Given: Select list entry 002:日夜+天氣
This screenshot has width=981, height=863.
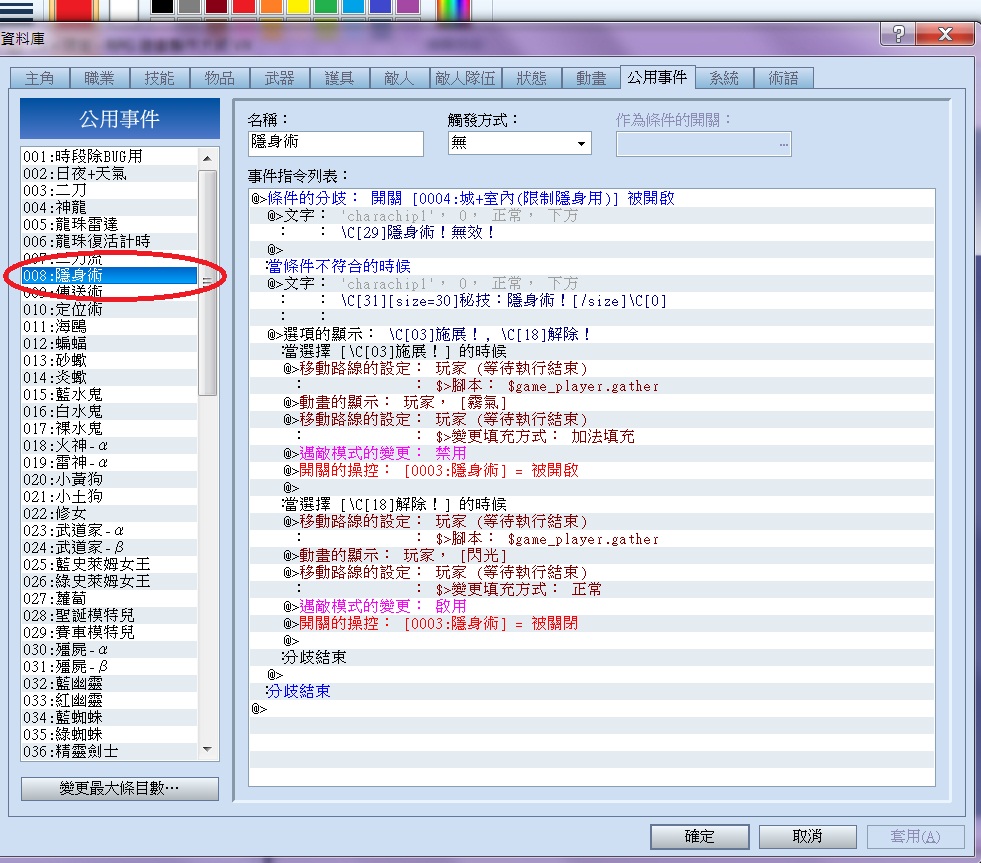Looking at the screenshot, I should [x=109, y=173].
